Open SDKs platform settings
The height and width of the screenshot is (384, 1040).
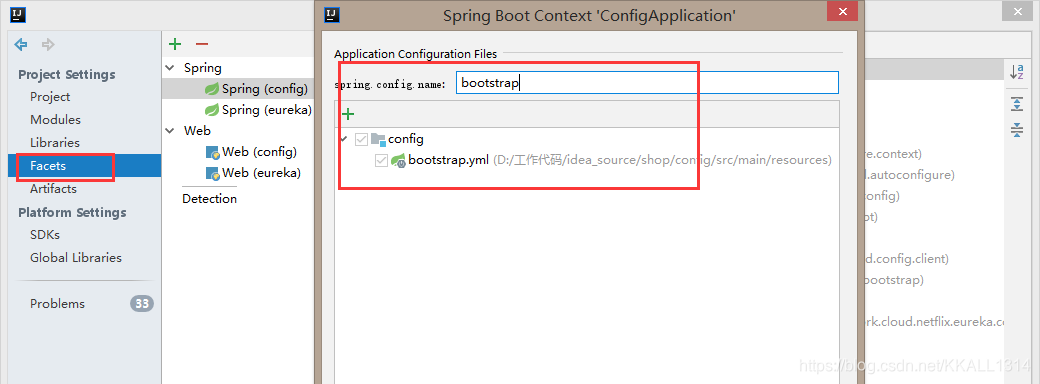(x=44, y=235)
